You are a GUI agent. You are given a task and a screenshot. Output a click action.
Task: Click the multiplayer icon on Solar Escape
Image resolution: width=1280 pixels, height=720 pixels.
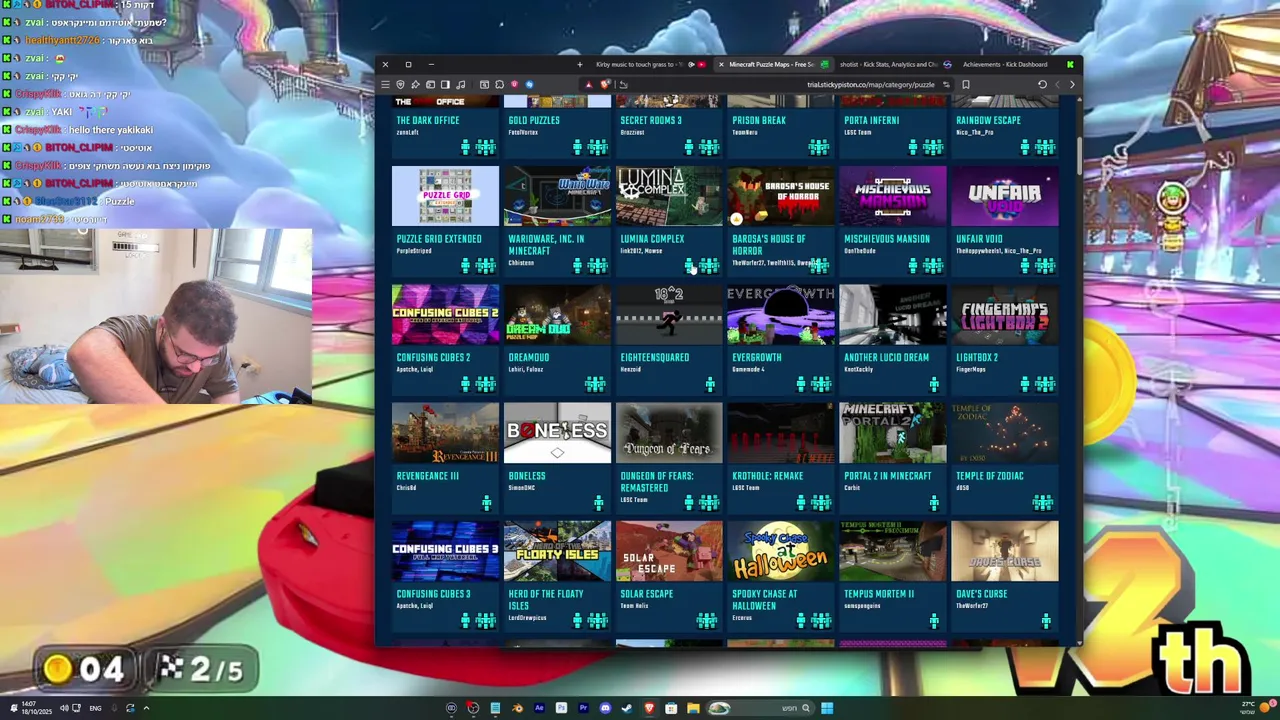click(x=707, y=621)
